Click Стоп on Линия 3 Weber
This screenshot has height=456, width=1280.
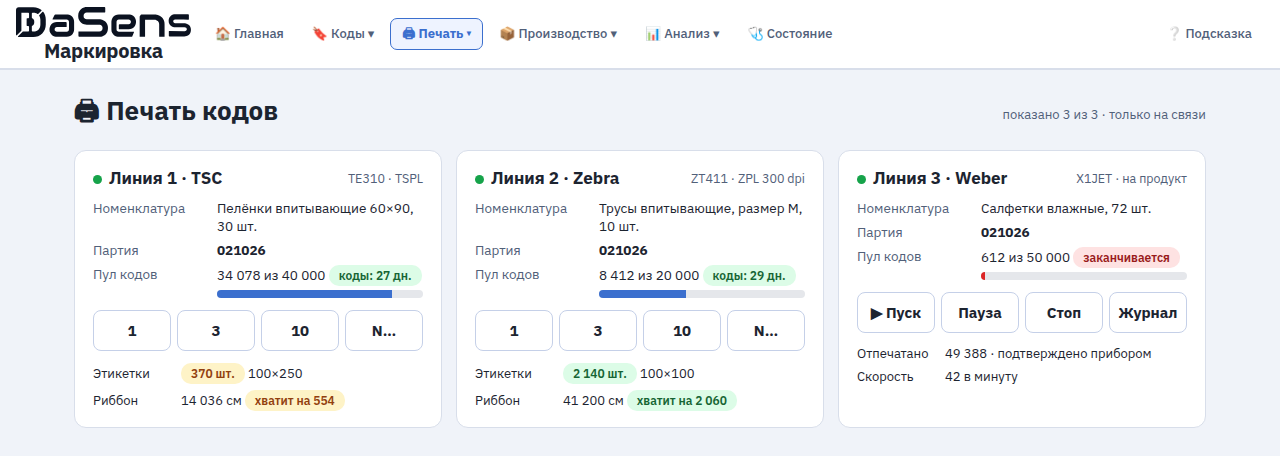pos(1064,313)
